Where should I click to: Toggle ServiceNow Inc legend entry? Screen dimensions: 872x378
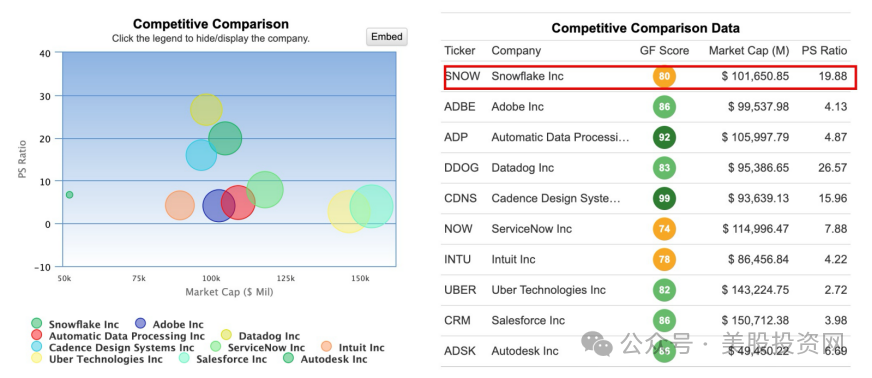coord(257,347)
